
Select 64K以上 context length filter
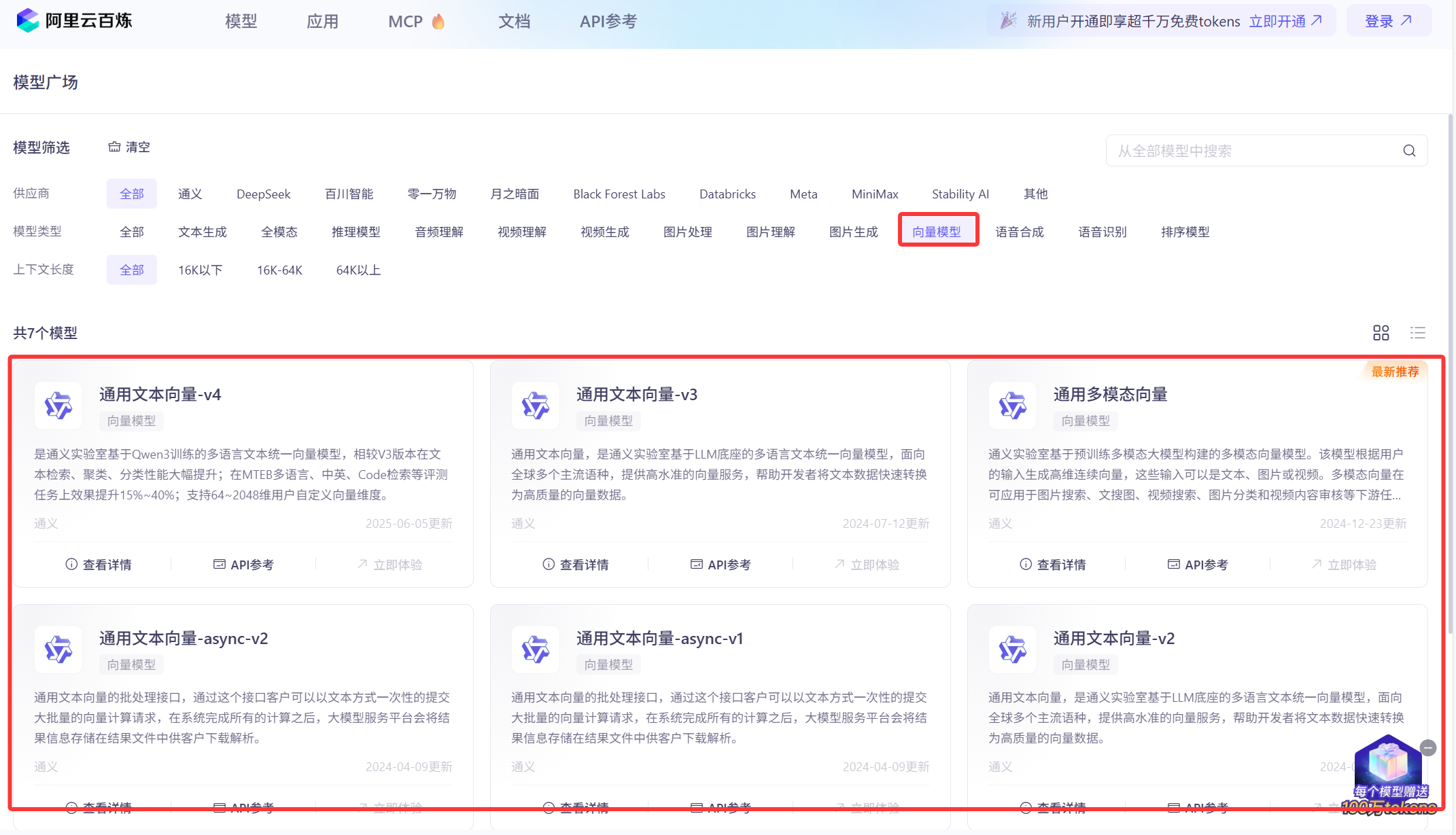tap(358, 270)
